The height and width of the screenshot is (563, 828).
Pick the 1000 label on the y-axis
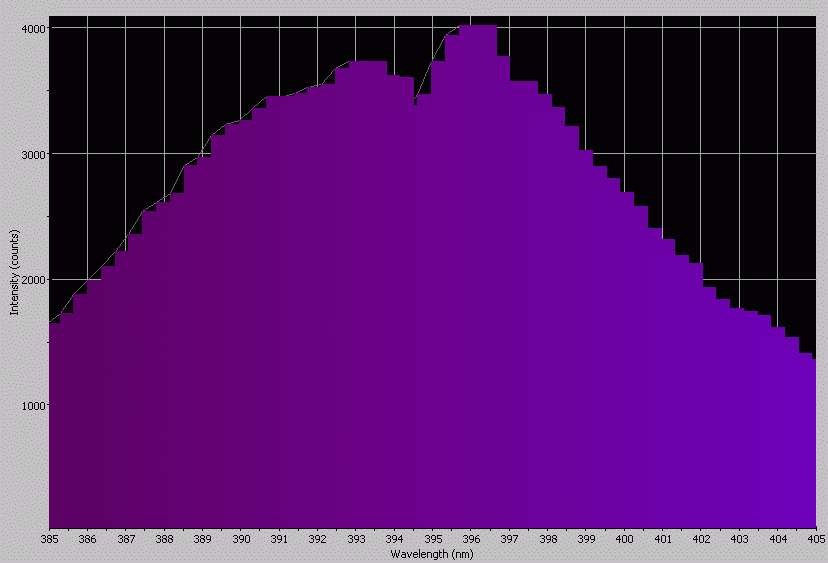coord(33,406)
